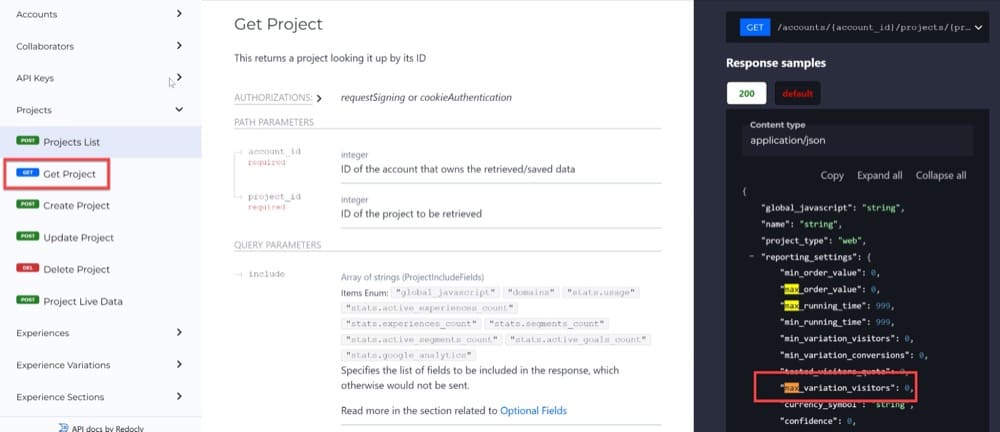Copy the response sample JSON
Image resolution: width=1000 pixels, height=432 pixels.
[x=832, y=175]
